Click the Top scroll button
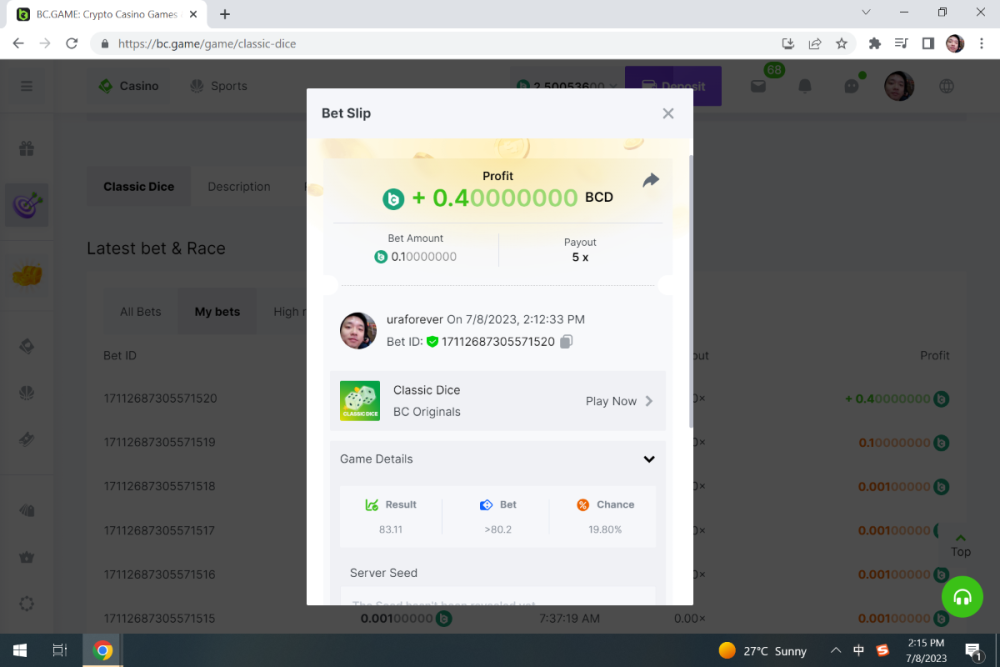 pyautogui.click(x=960, y=542)
